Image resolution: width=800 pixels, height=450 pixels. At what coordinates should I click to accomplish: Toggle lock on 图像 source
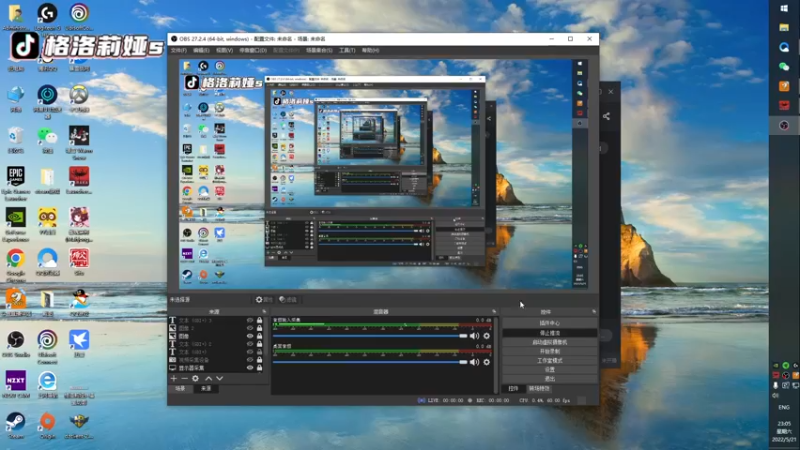(259, 336)
